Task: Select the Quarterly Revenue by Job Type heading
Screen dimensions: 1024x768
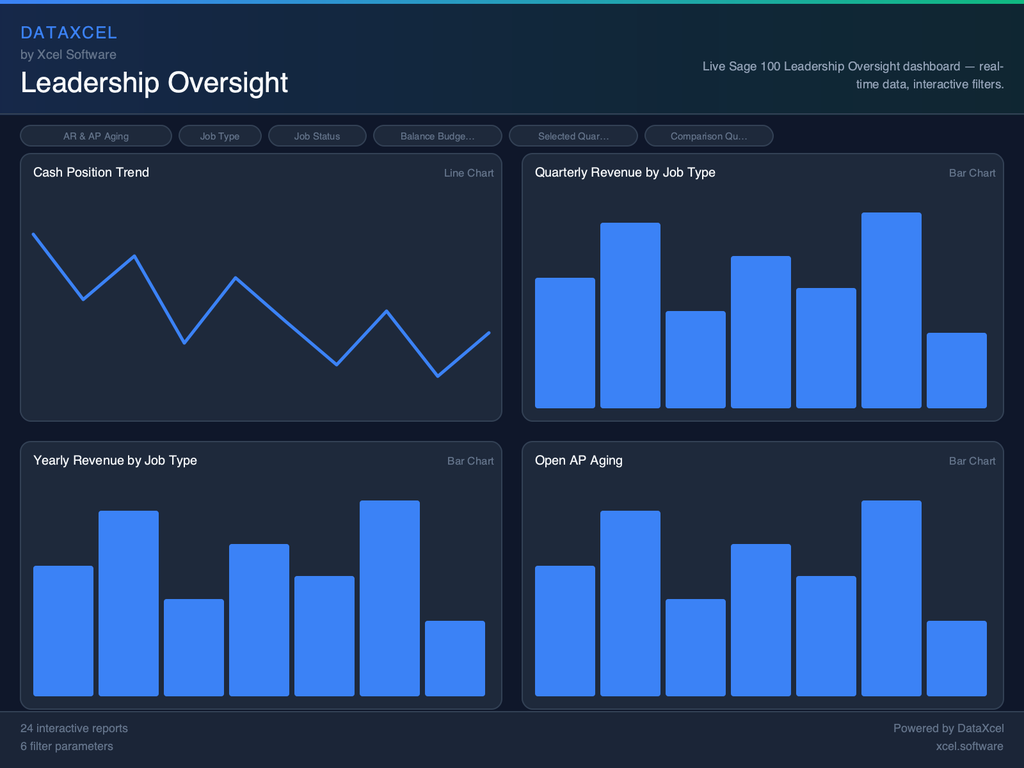Action: 625,172
